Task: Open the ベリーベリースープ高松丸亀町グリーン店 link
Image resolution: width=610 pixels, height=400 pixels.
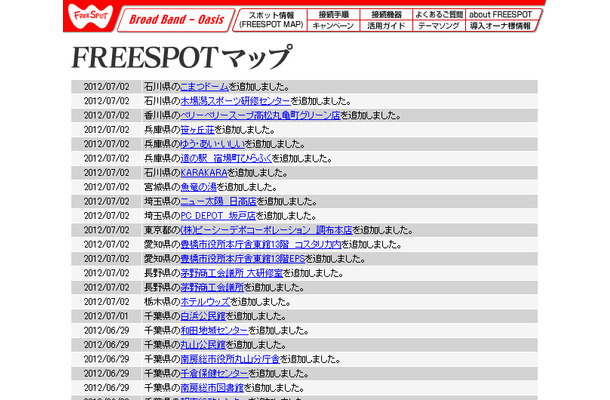Action: coord(260,116)
